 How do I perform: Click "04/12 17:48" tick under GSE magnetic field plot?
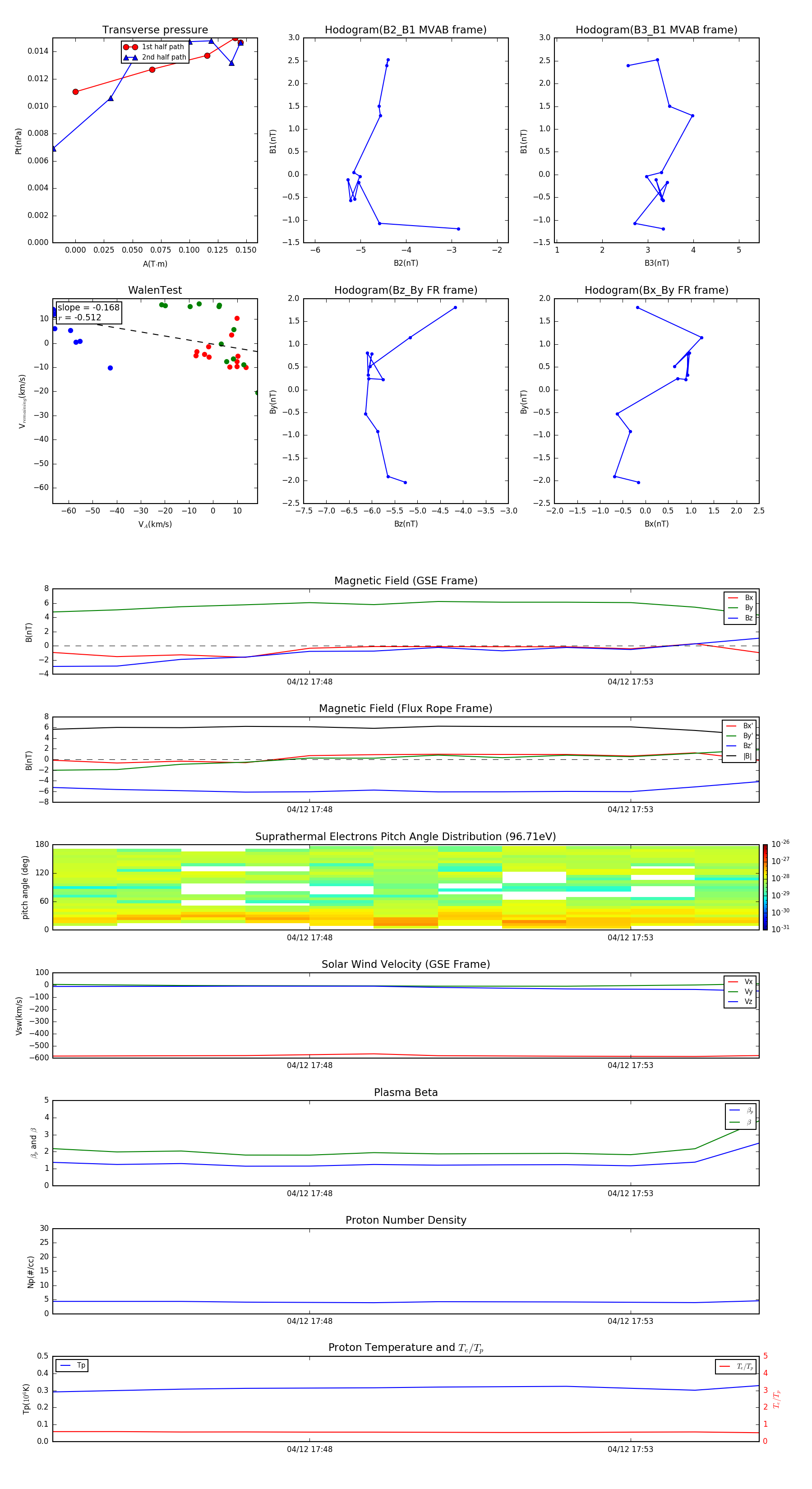point(310,682)
